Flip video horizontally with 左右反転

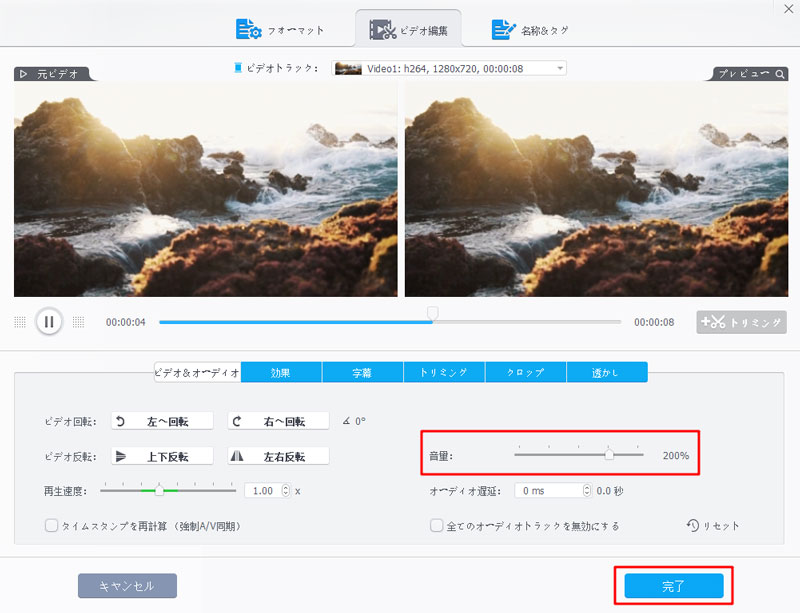(x=278, y=456)
